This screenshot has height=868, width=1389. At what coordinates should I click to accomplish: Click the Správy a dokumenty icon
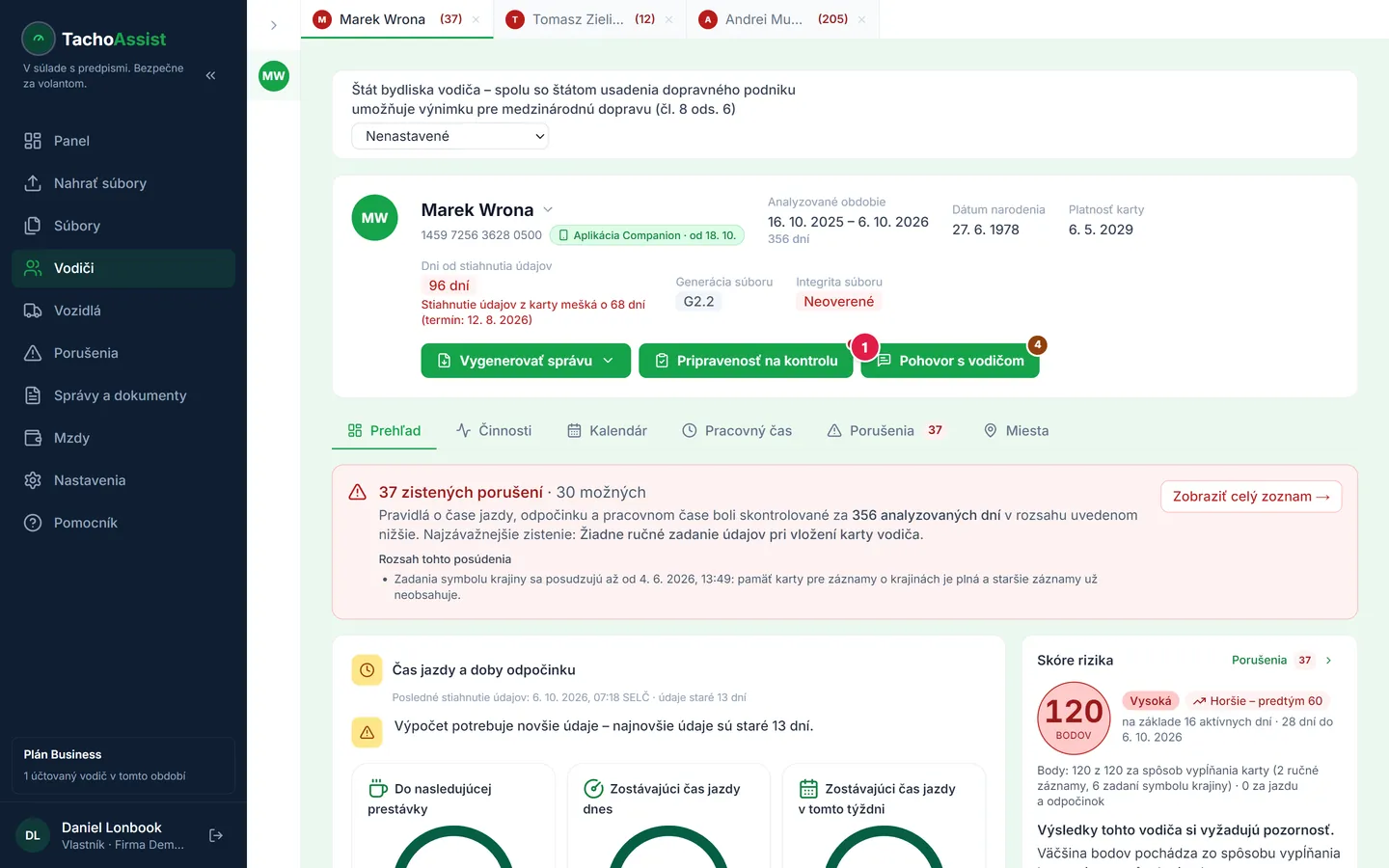(x=33, y=395)
